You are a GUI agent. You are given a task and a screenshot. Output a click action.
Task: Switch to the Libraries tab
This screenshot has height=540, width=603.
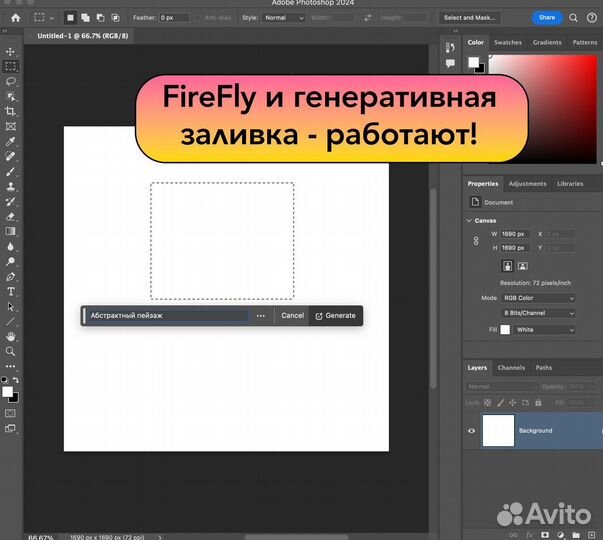[x=570, y=184]
